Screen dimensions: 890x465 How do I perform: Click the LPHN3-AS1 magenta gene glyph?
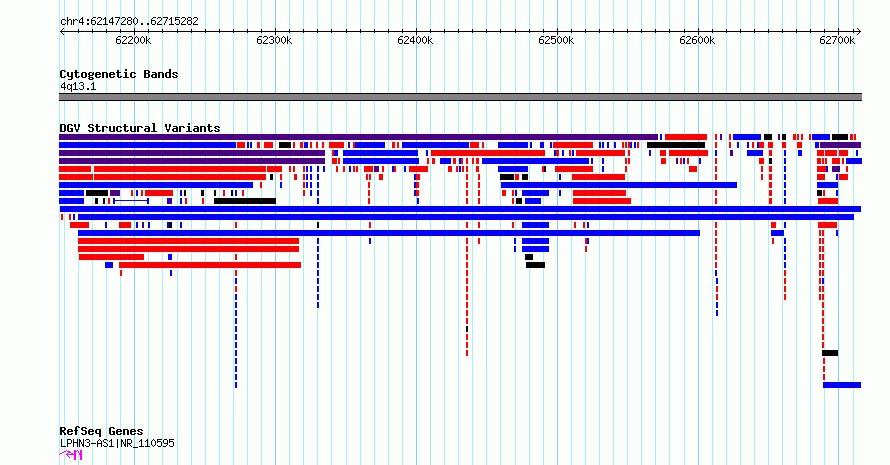tap(71, 454)
